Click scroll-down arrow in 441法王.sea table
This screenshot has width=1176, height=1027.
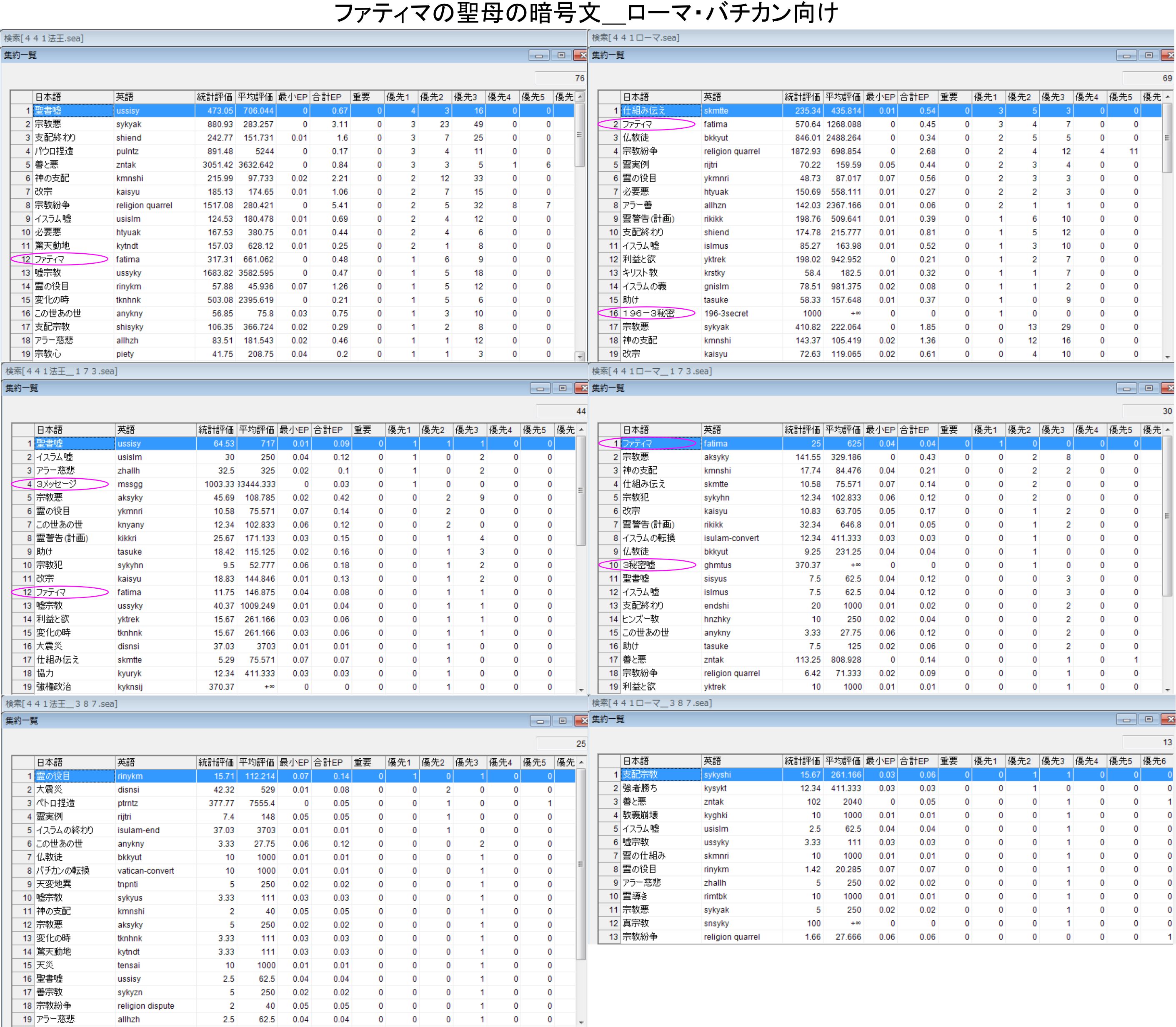click(580, 357)
